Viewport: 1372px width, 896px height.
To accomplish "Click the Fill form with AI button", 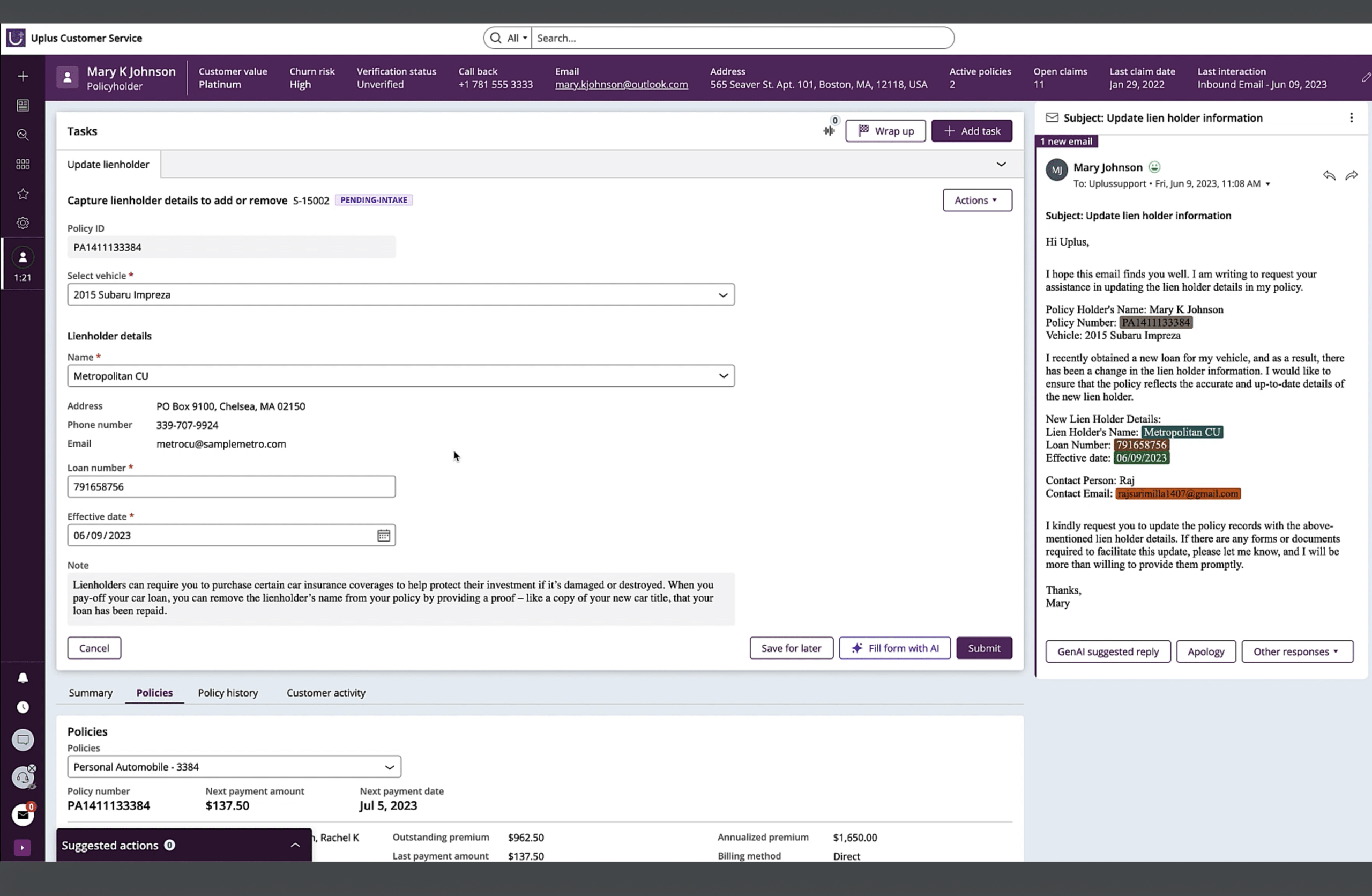I will [894, 648].
